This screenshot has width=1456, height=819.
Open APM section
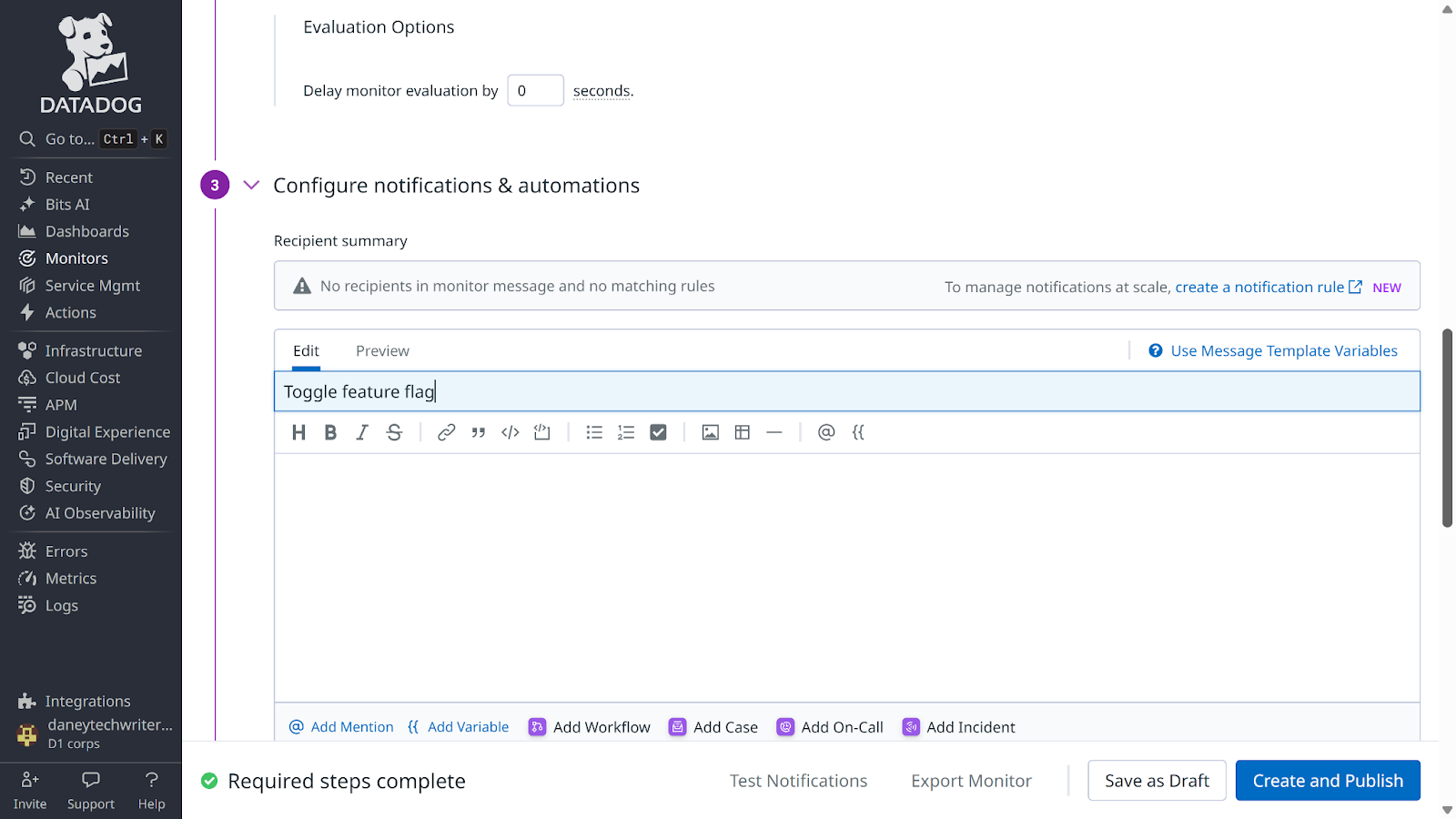point(61,405)
